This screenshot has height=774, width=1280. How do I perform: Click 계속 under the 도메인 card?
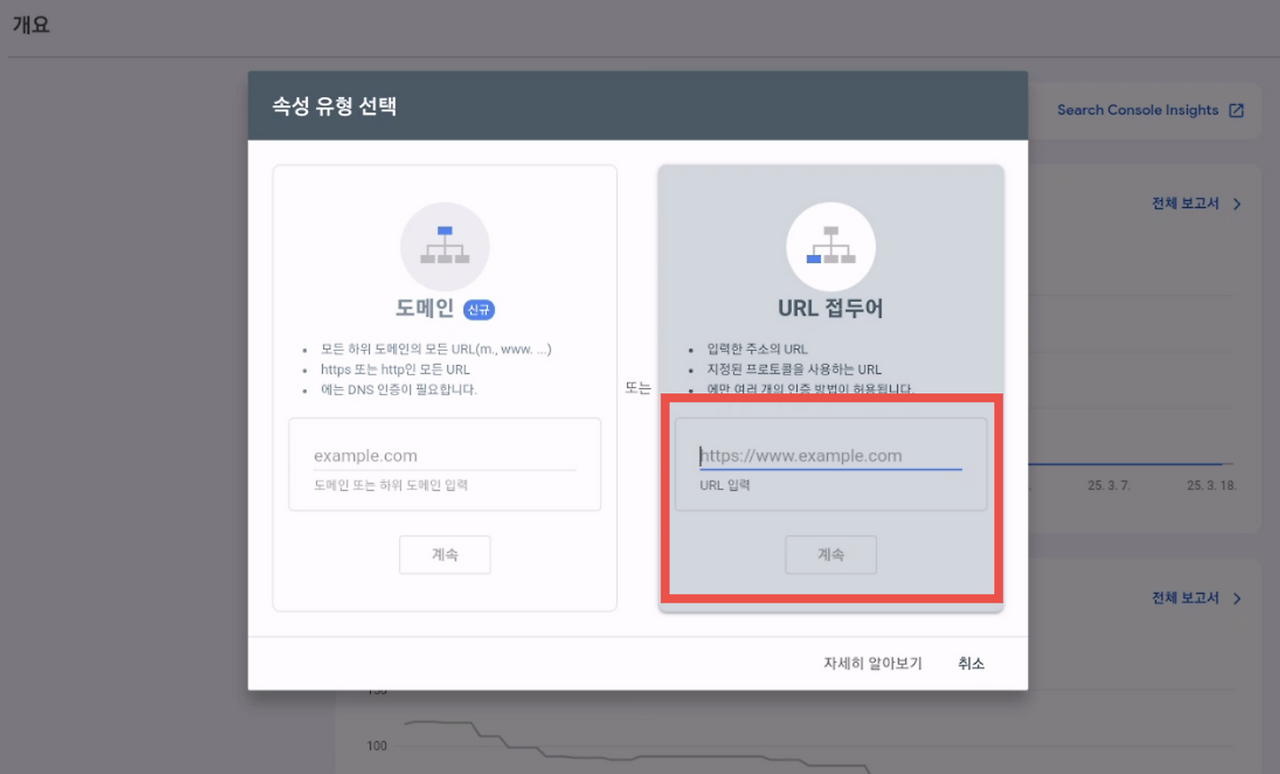coord(444,554)
